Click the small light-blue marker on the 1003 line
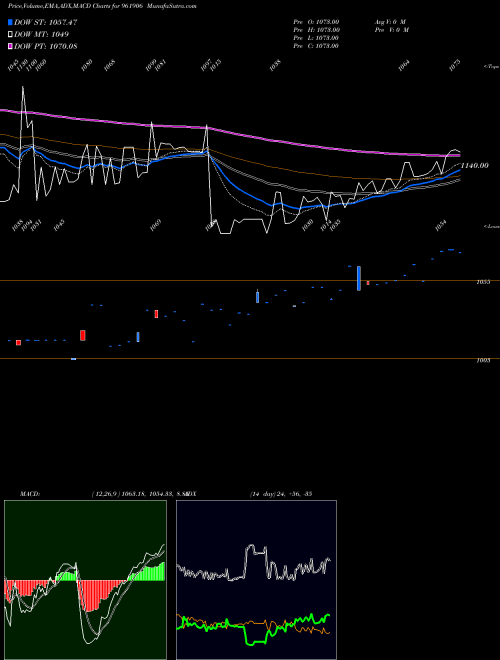The height and width of the screenshot is (660, 500). click(73, 359)
